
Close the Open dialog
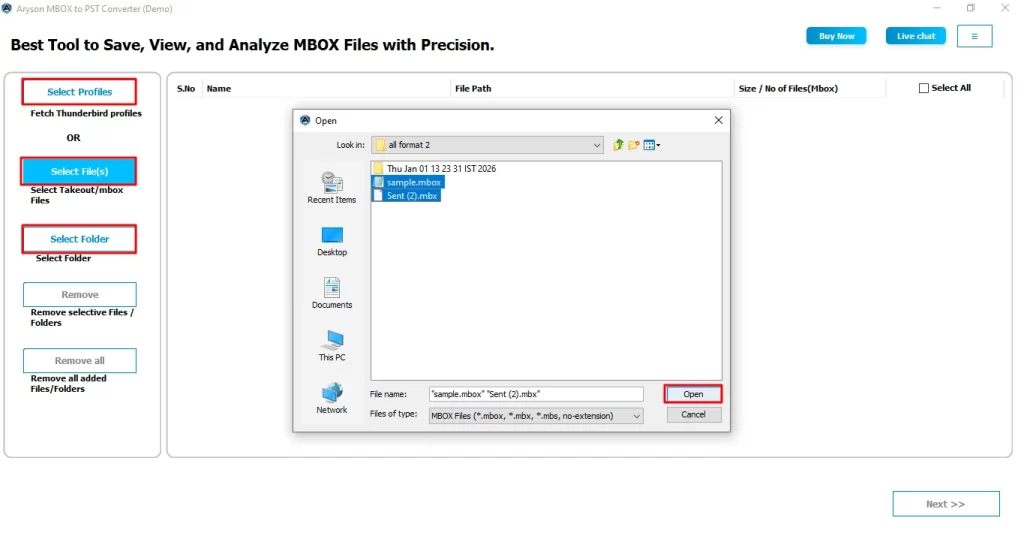coord(718,120)
